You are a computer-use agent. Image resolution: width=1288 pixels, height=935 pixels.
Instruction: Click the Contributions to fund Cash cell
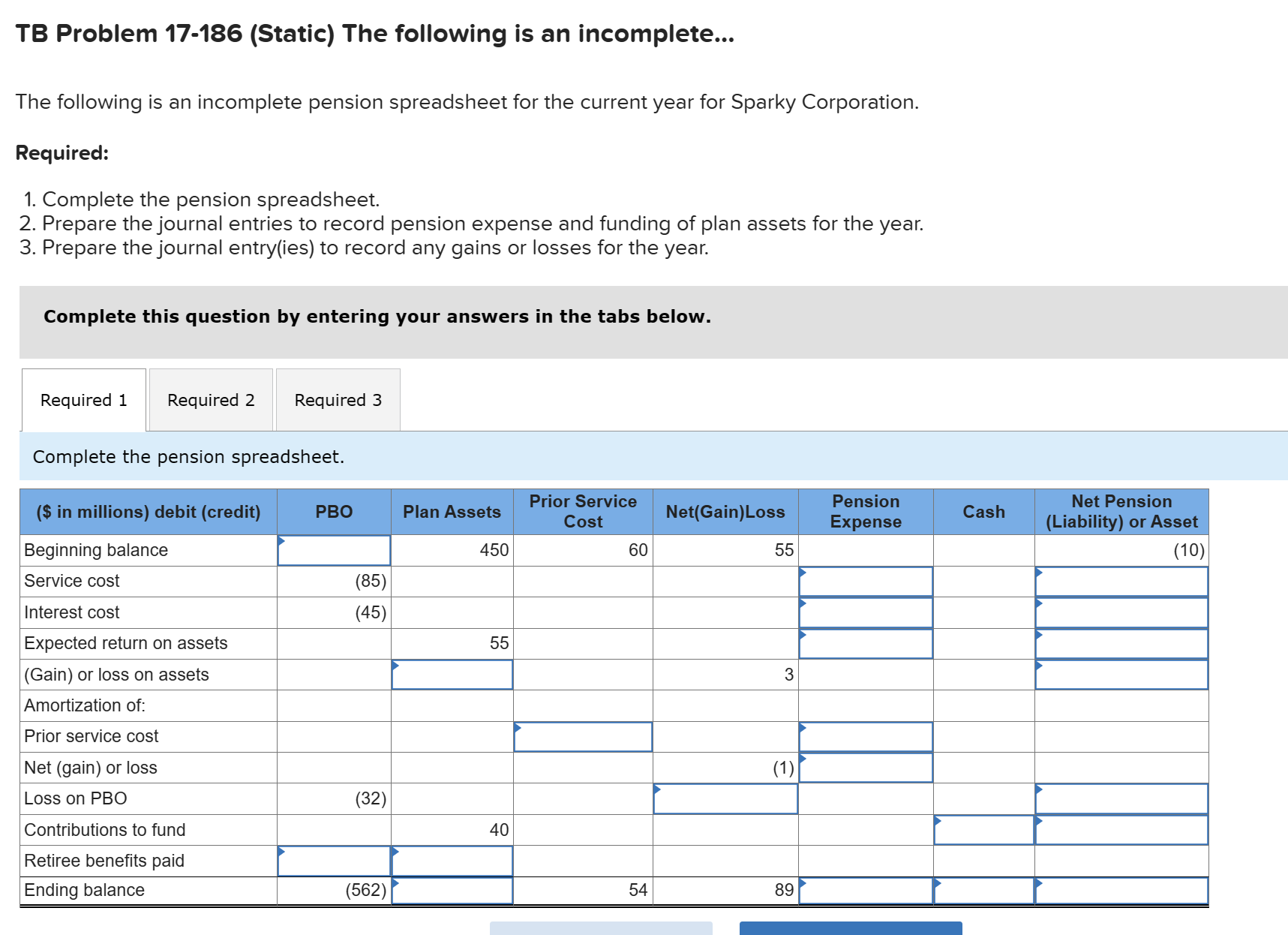pos(983,829)
